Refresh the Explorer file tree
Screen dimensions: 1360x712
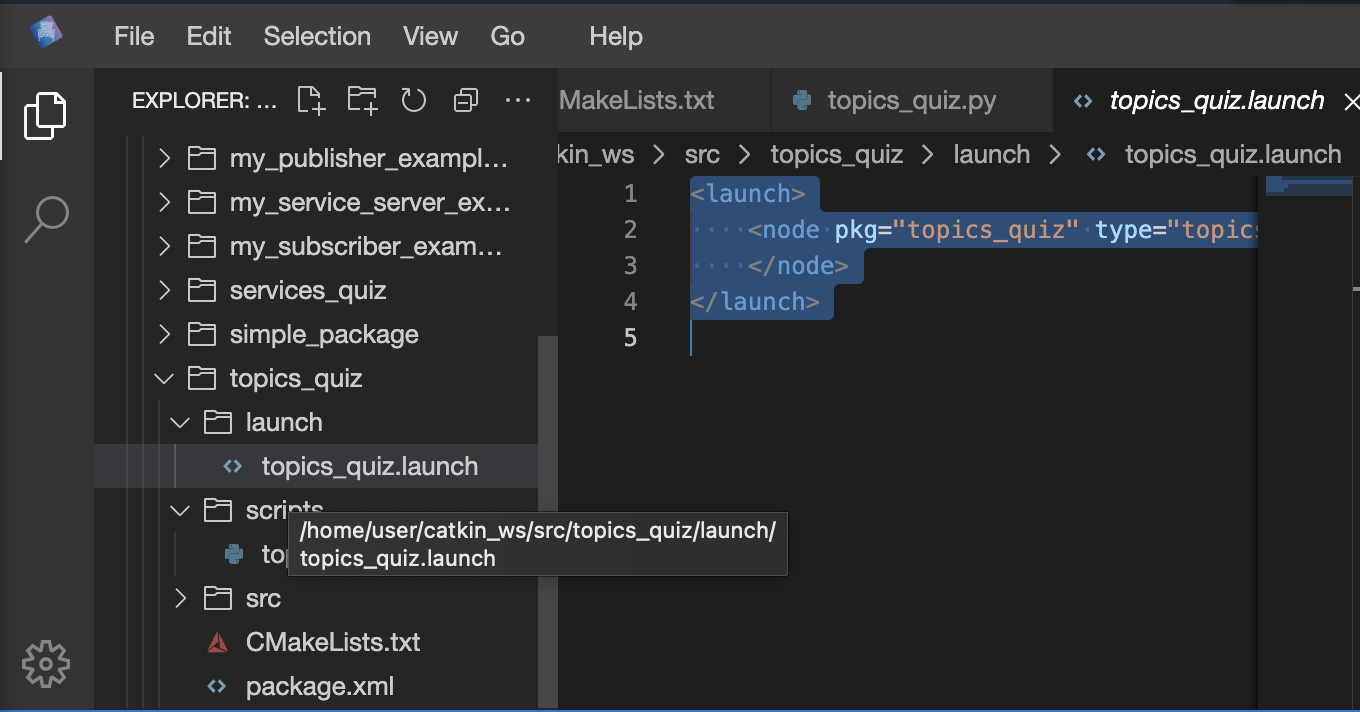pyautogui.click(x=414, y=100)
